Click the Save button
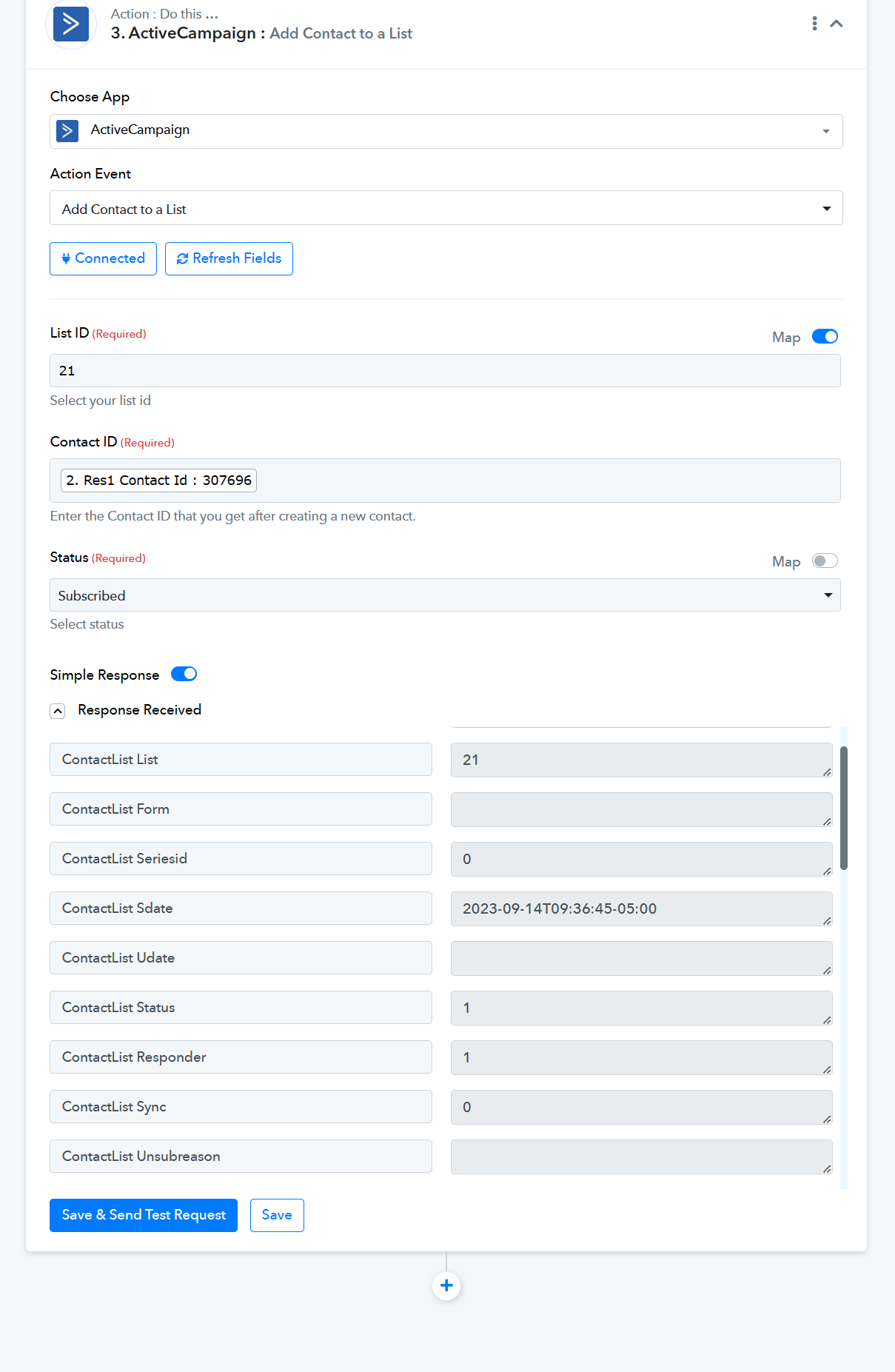Viewport: 895px width, 1372px height. click(x=277, y=1215)
